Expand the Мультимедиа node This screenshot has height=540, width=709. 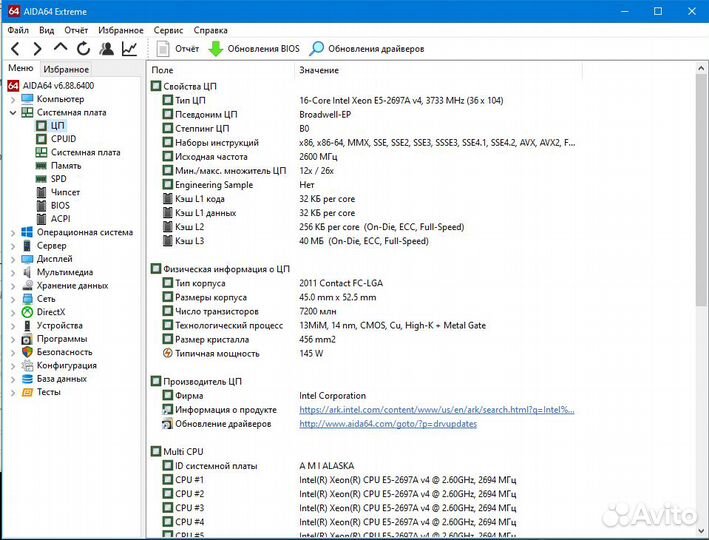pyautogui.click(x=13, y=273)
